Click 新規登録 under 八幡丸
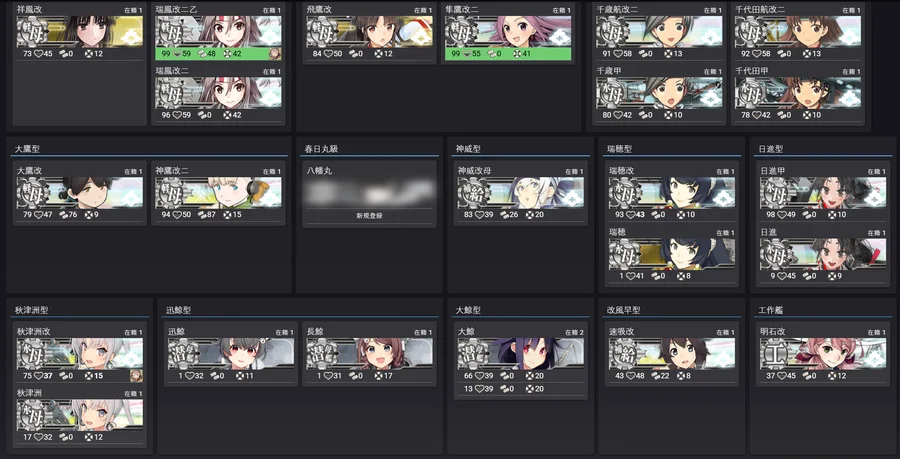900x459 pixels. coord(369,216)
